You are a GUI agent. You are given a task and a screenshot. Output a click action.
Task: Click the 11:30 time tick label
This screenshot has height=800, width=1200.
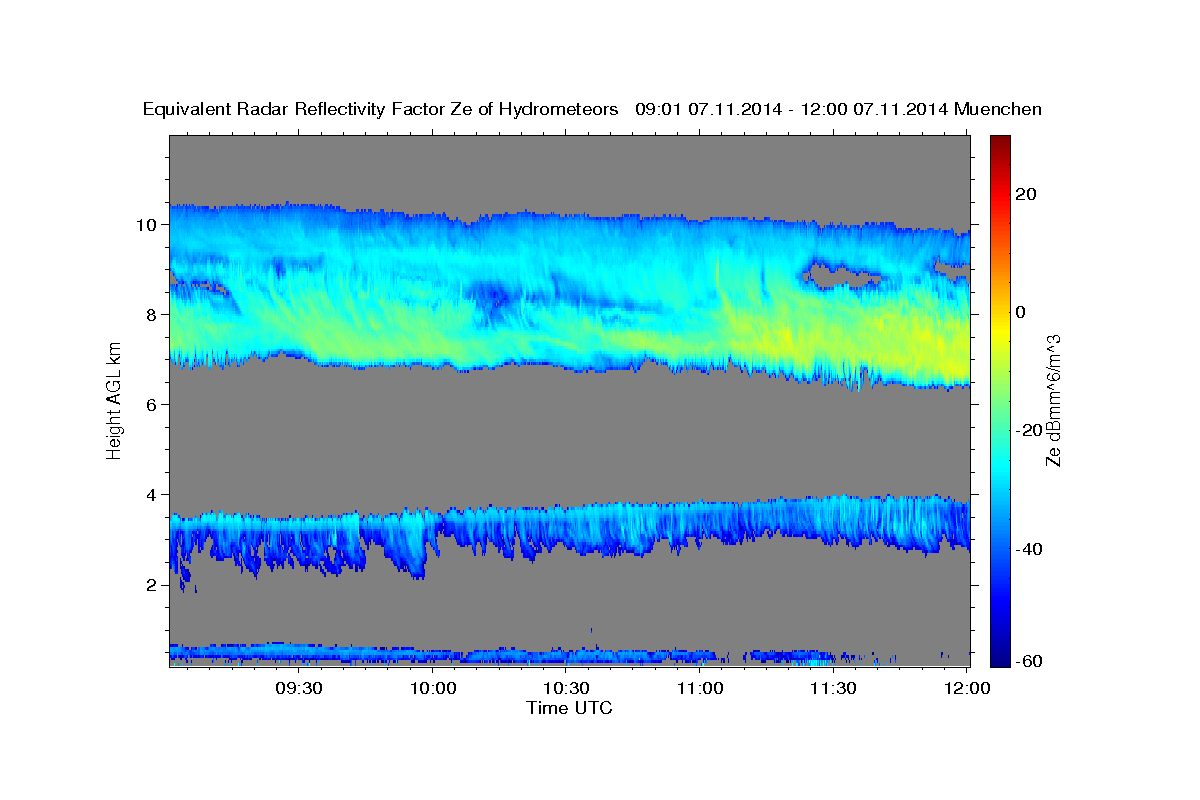(833, 689)
